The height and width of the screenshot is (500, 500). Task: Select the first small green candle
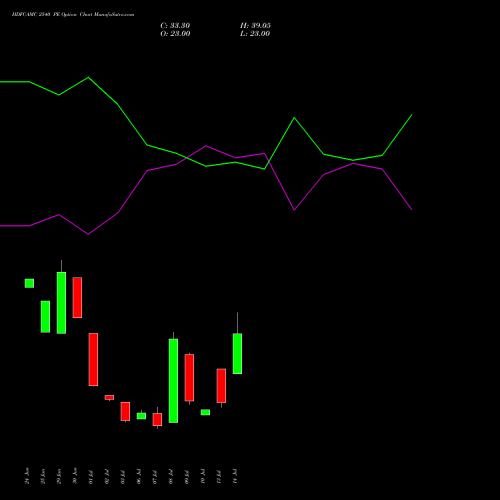click(29, 283)
